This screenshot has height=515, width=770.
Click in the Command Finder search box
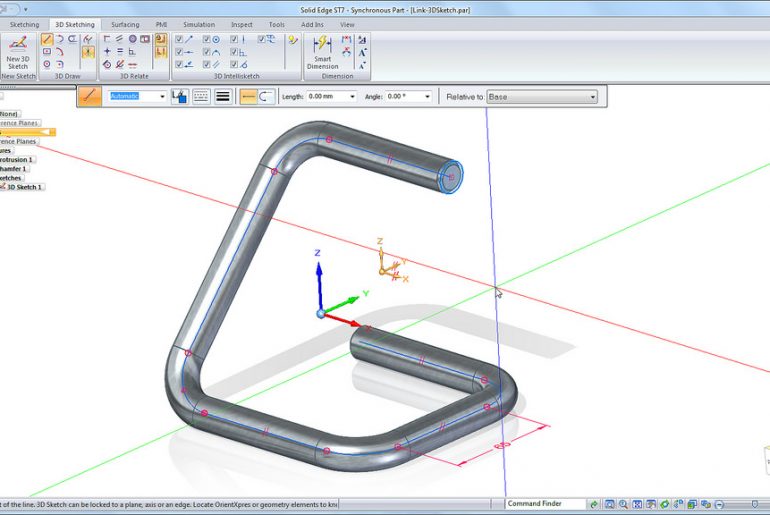pos(543,504)
